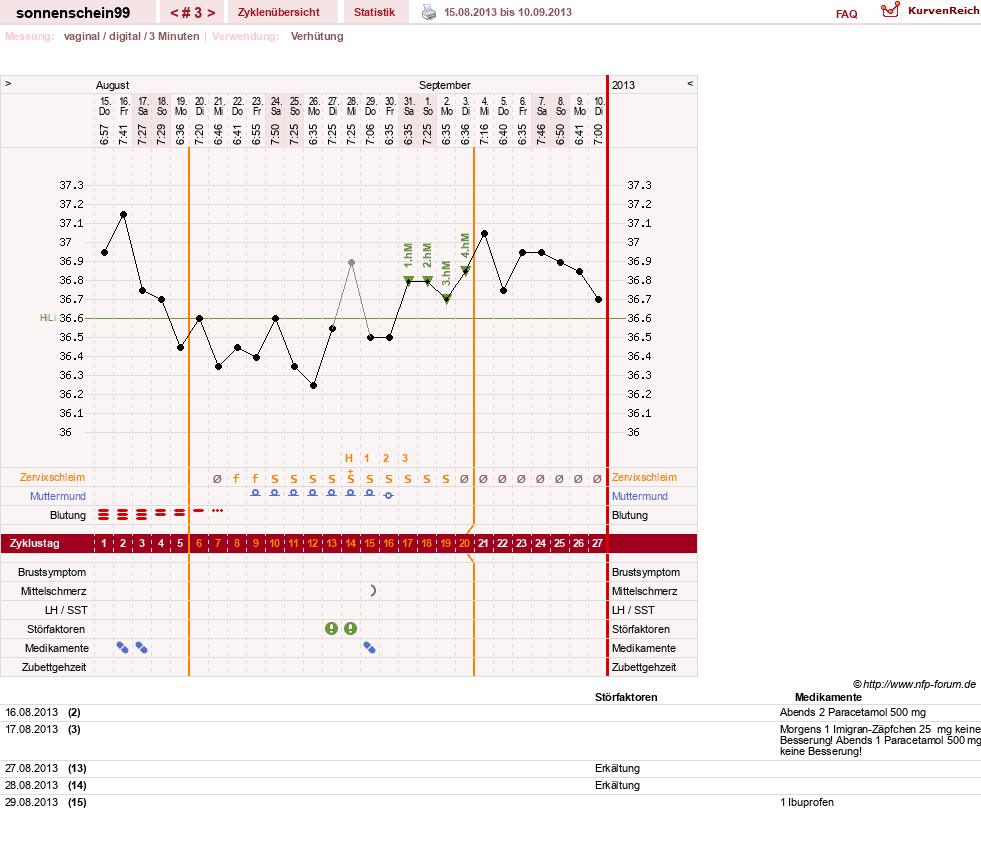Click the Störfaktoren column header in notes

(626, 697)
